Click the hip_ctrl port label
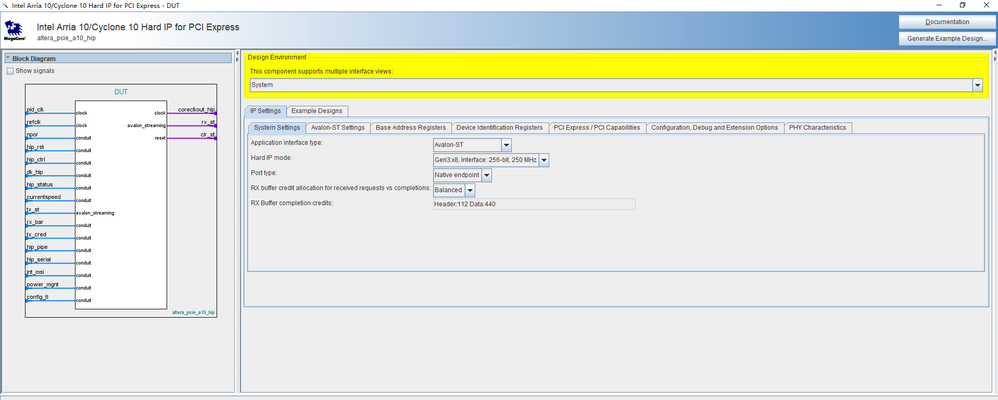Image resolution: width=998 pixels, height=400 pixels. (36, 159)
